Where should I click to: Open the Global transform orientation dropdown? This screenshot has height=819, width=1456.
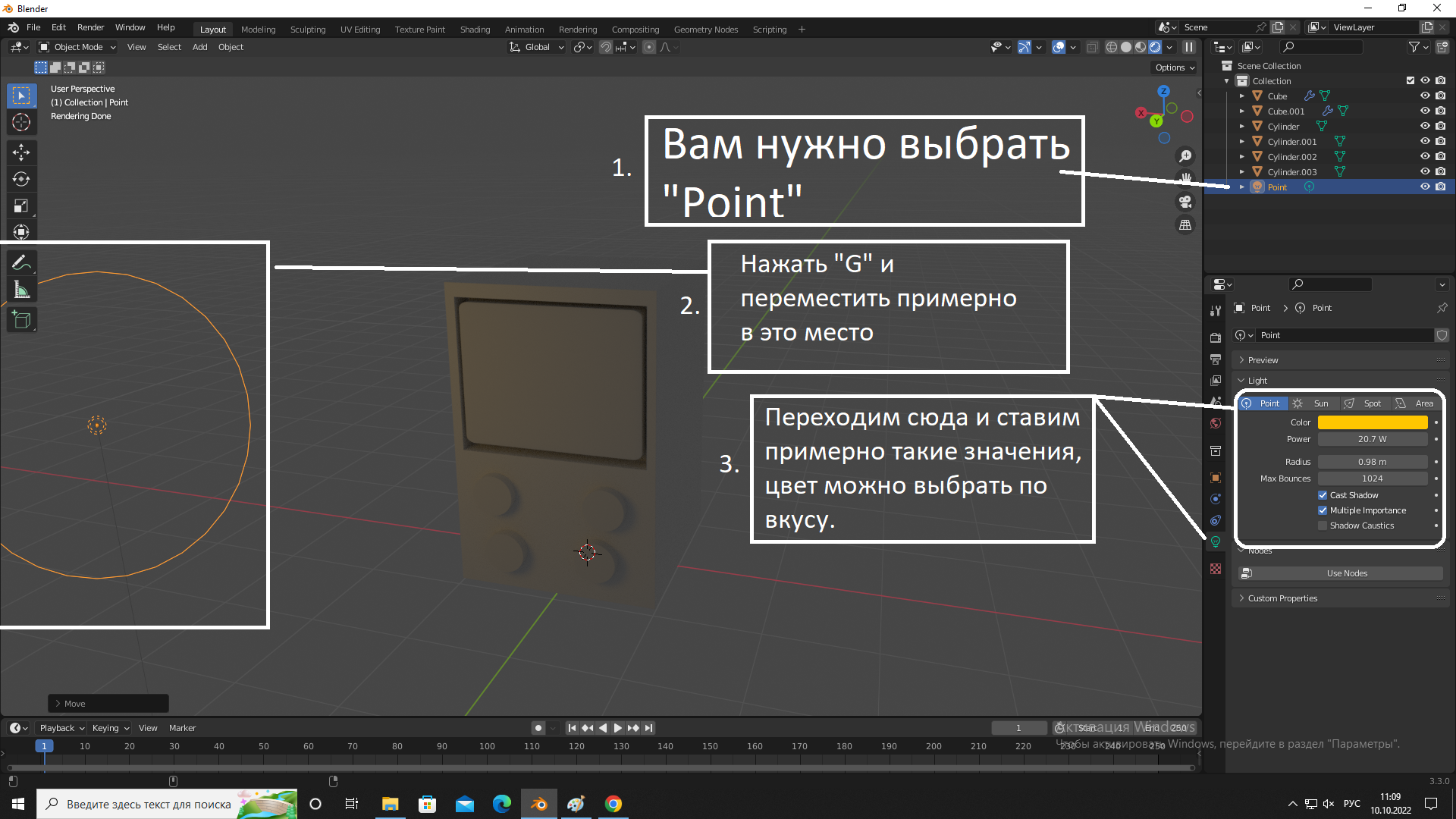coord(537,47)
